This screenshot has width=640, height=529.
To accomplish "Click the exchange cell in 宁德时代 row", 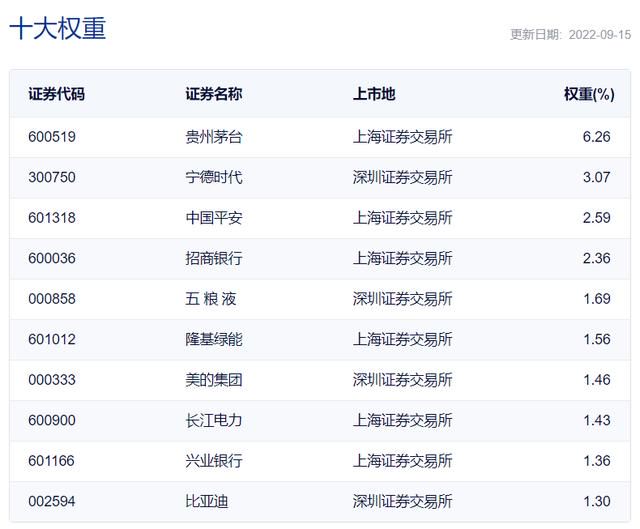I will click(x=402, y=177).
